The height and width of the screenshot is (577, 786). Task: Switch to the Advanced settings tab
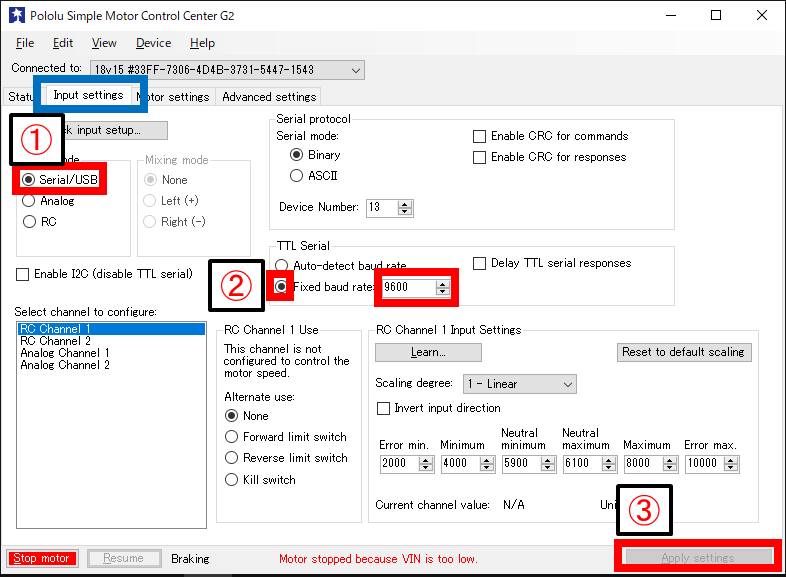pyautogui.click(x=269, y=97)
